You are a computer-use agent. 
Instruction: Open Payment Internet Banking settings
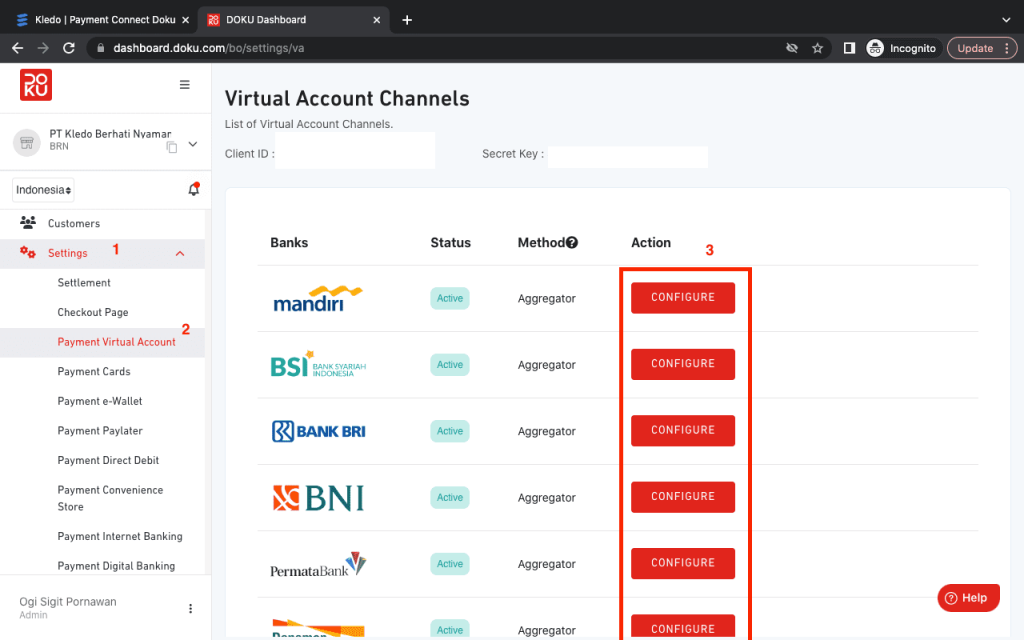pos(120,536)
